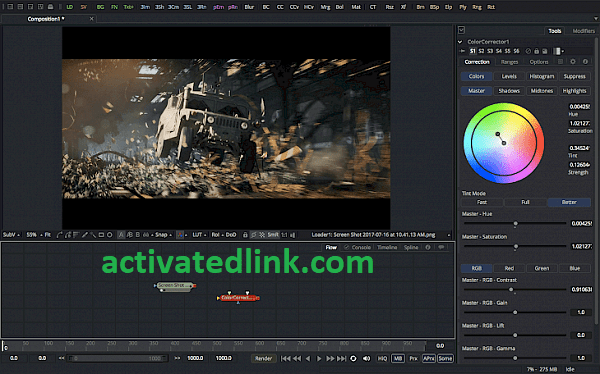Add a Rectangle mask Rct
The height and width of the screenshot is (374, 600).
(x=491, y=7)
